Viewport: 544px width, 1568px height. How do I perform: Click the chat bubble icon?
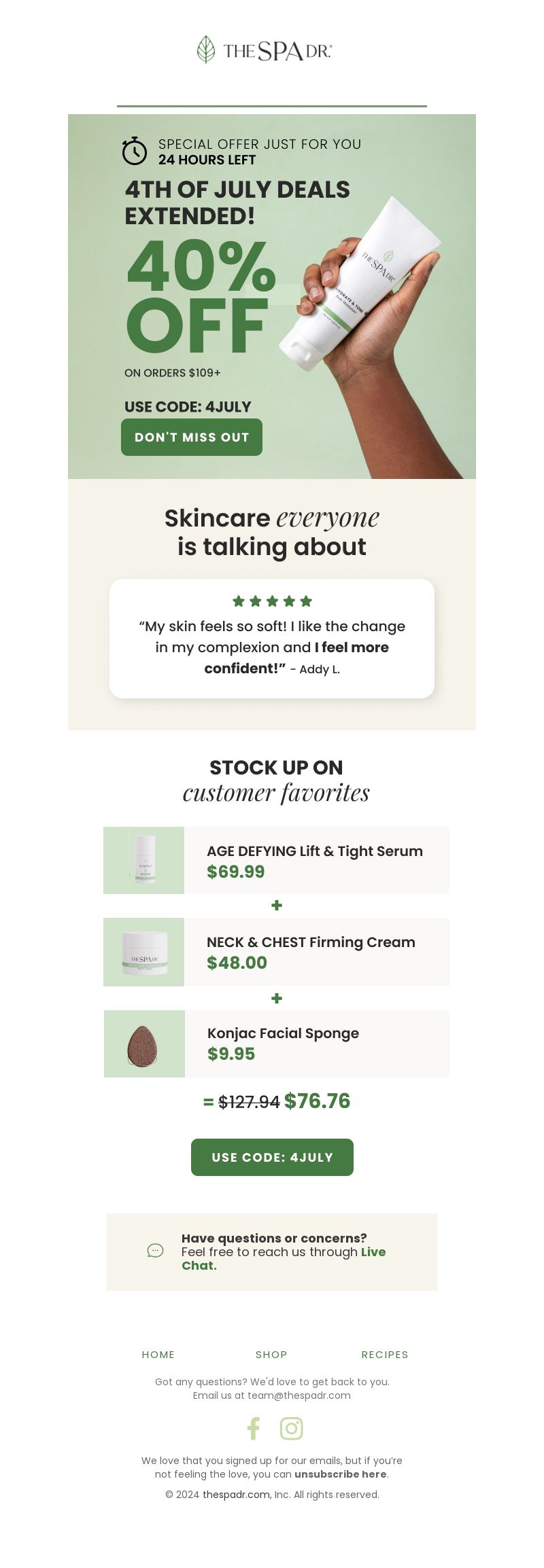tap(155, 1250)
